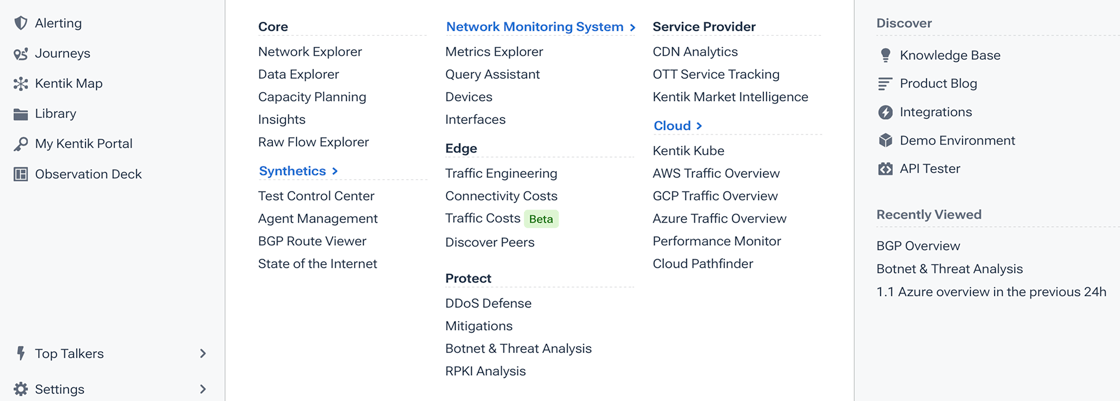
Task: Open DDoS Defense under Protect
Action: tap(488, 303)
